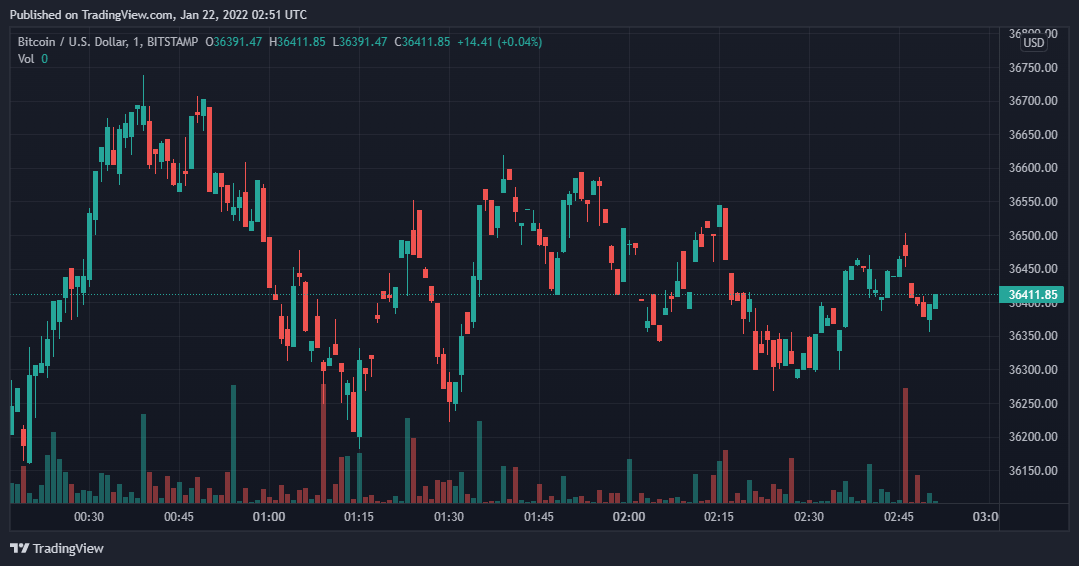This screenshot has width=1079, height=566.
Task: Open the TradingView wordmark link
Action: tap(68, 548)
